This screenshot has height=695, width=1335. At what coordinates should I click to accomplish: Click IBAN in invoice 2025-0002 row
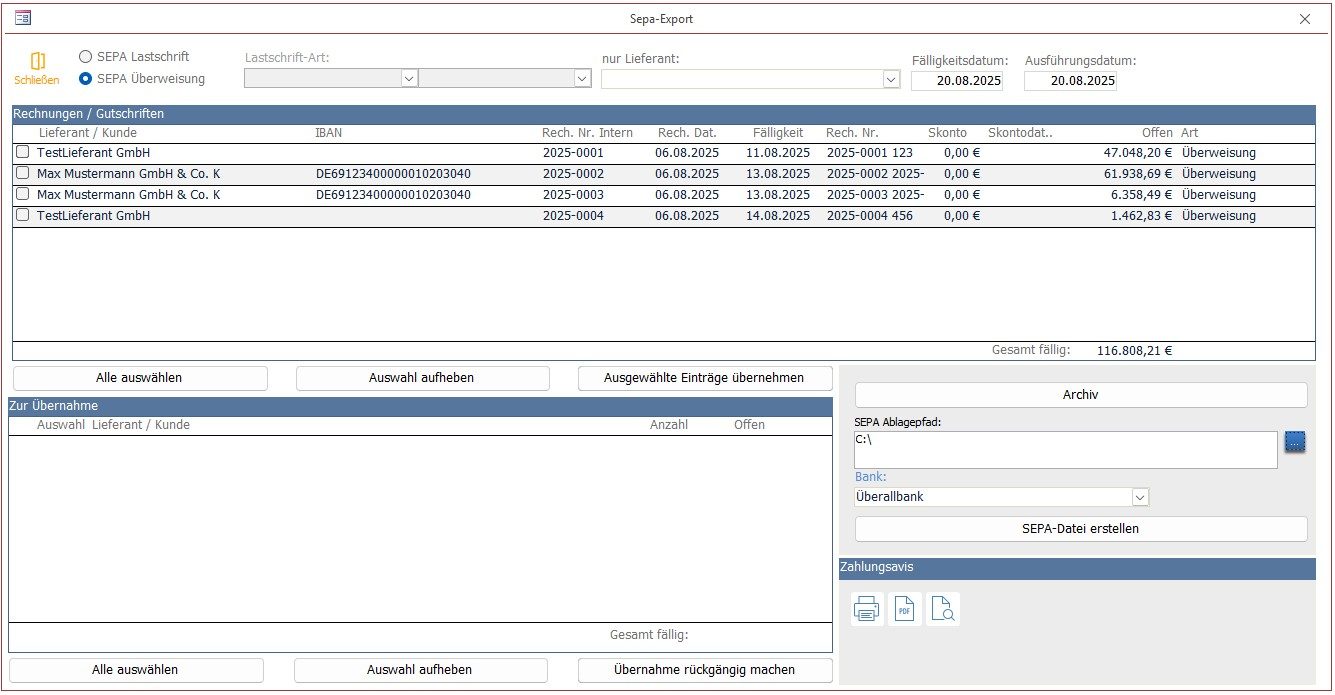(393, 174)
